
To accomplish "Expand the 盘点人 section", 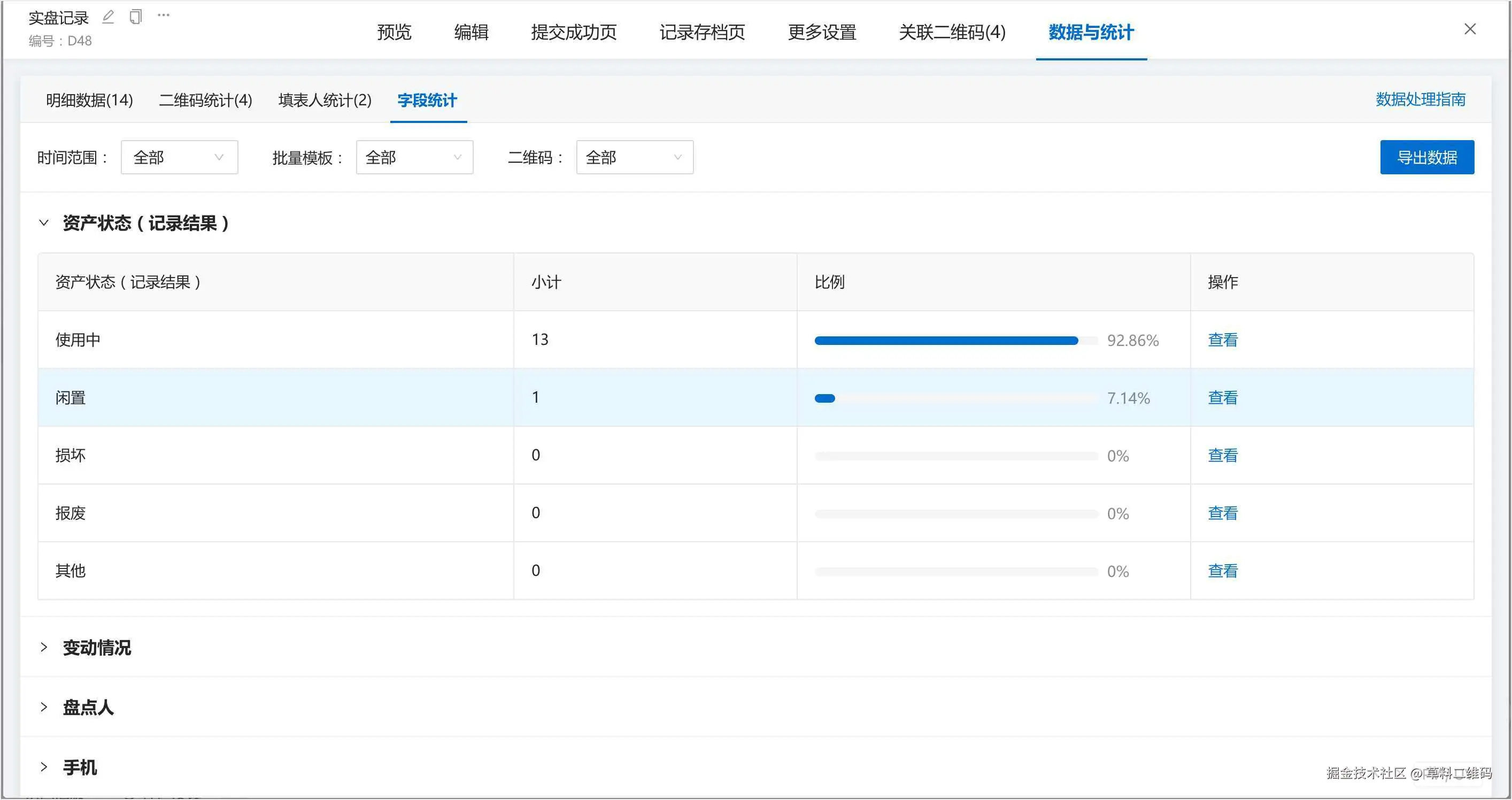I will pos(44,707).
